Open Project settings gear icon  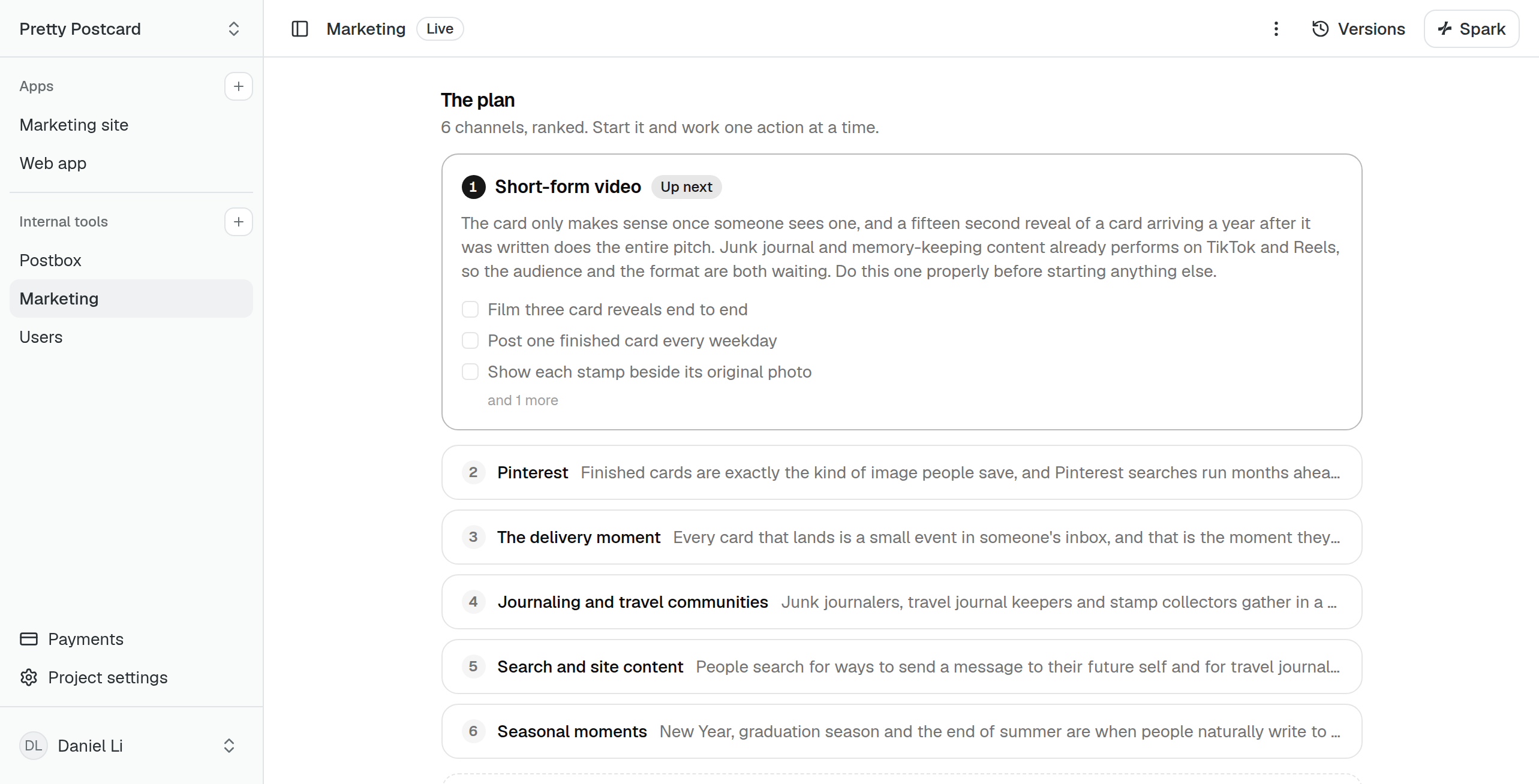(x=29, y=677)
